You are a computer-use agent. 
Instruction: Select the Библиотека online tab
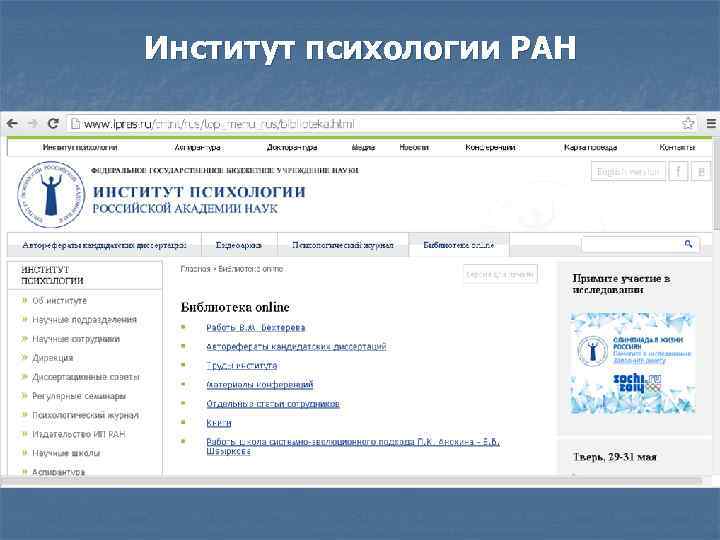click(x=459, y=245)
